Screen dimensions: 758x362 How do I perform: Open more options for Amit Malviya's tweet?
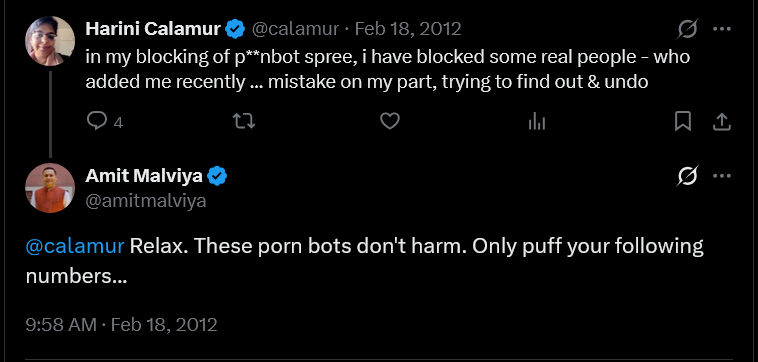tap(722, 176)
